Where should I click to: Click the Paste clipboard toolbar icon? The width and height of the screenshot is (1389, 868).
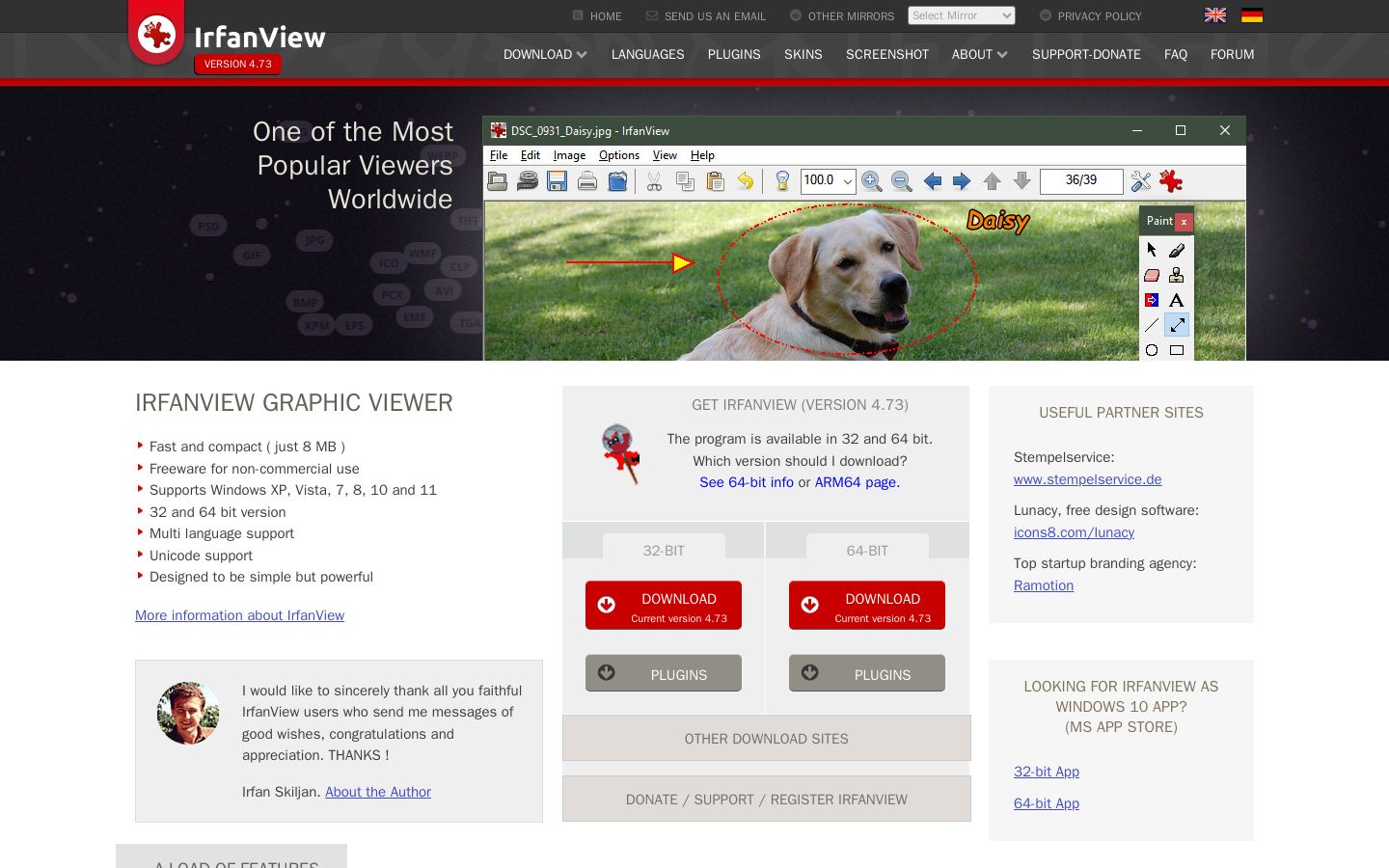[715, 181]
